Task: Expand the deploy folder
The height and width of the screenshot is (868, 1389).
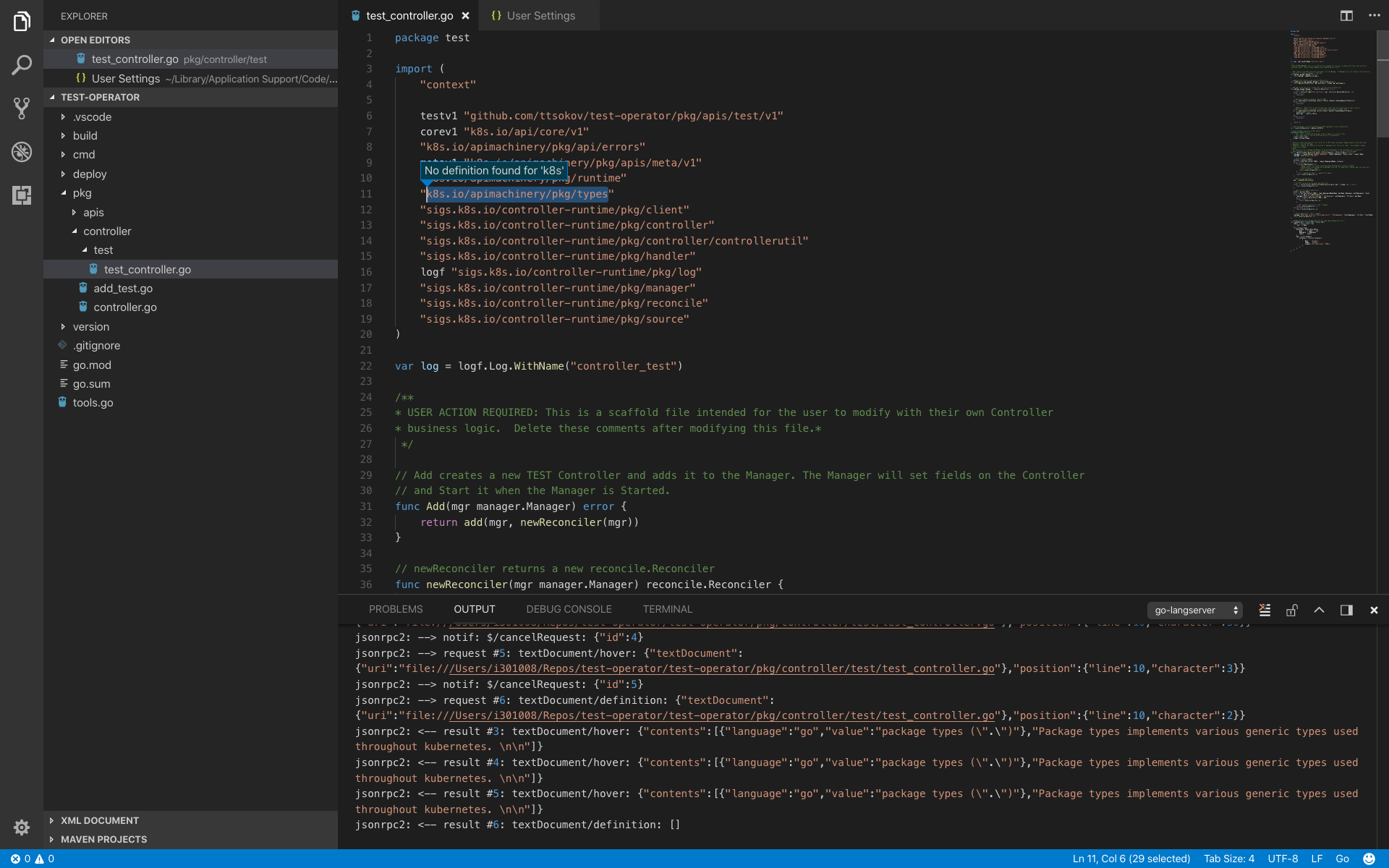Action: pyautogui.click(x=63, y=174)
